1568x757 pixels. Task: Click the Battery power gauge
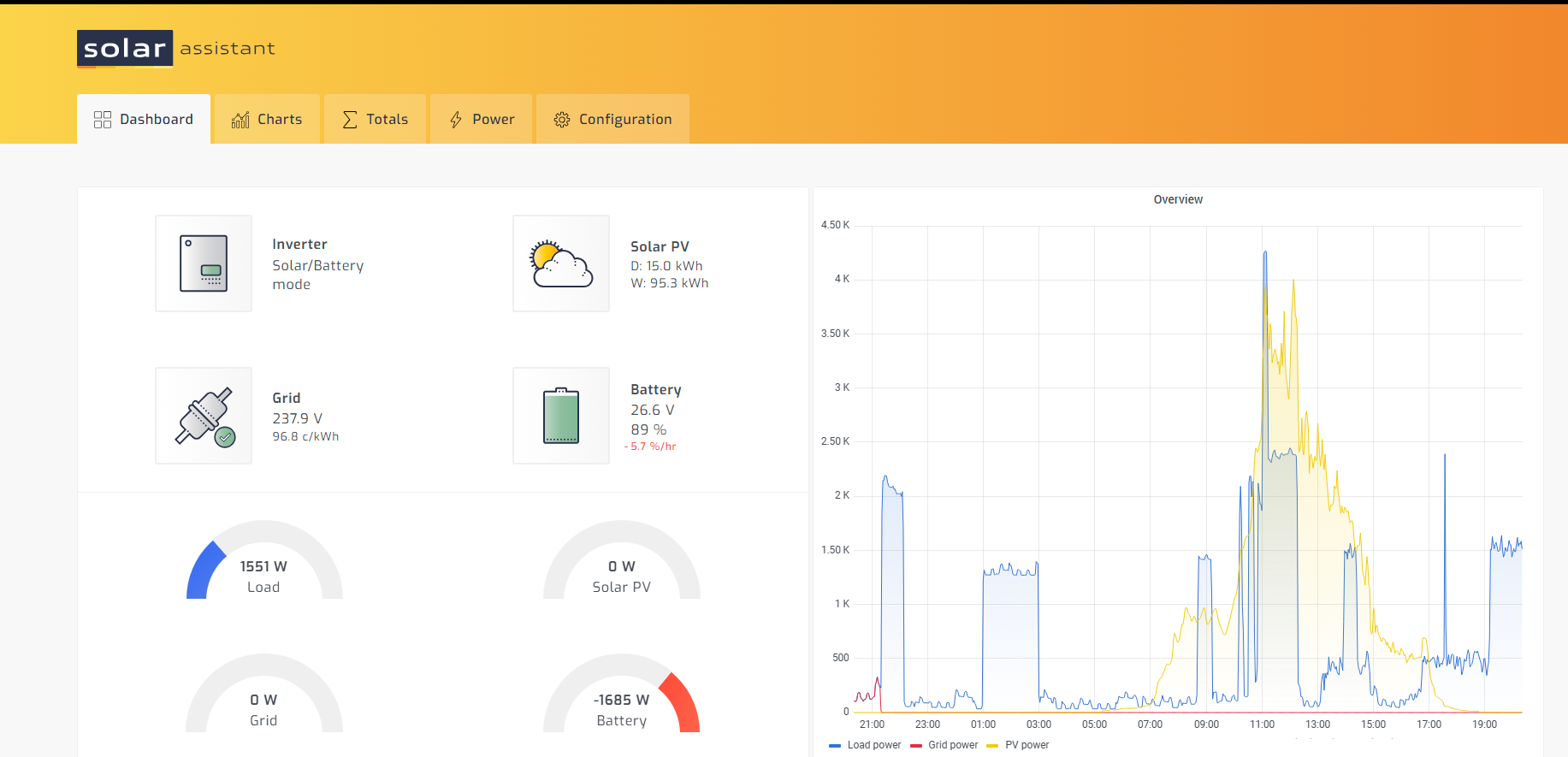click(622, 698)
